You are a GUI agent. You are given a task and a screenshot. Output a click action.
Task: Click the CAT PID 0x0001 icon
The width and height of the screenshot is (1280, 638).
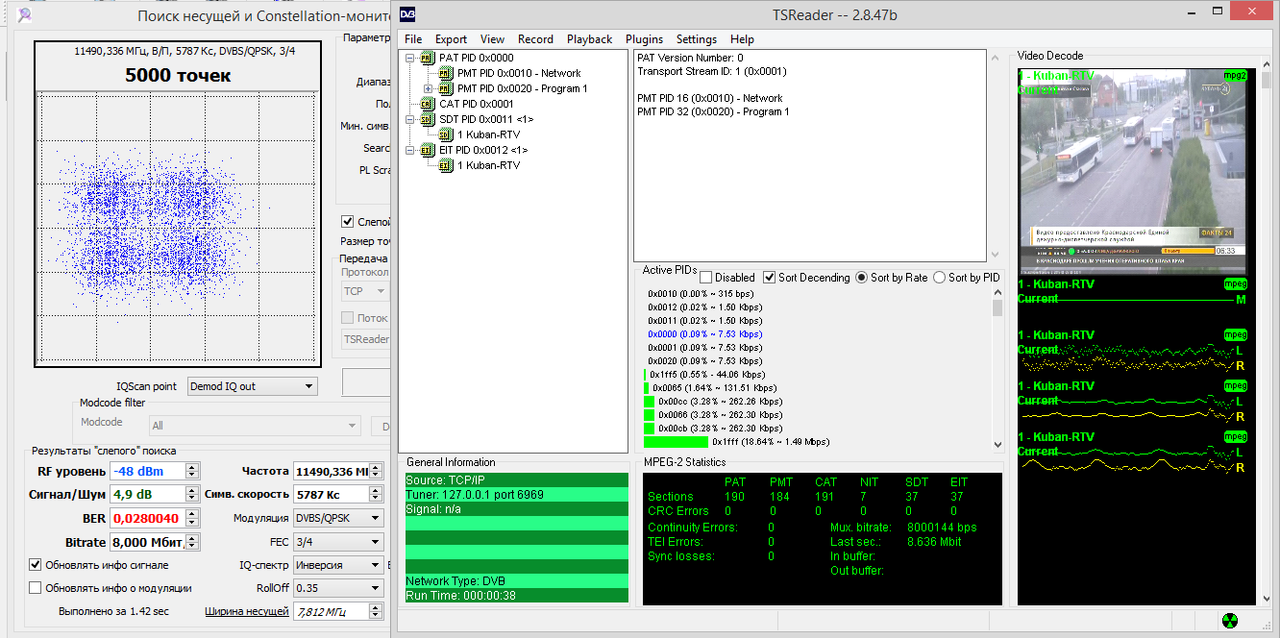point(427,104)
